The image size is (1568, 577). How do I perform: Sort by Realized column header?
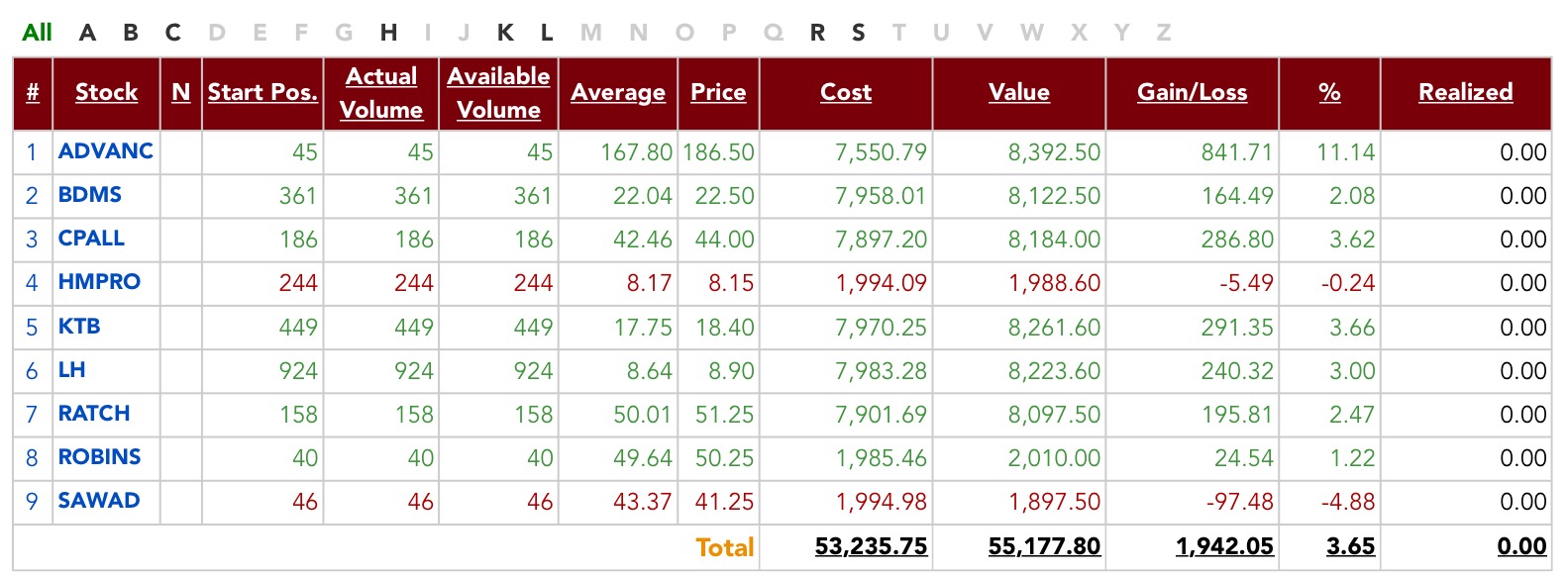(x=1466, y=92)
